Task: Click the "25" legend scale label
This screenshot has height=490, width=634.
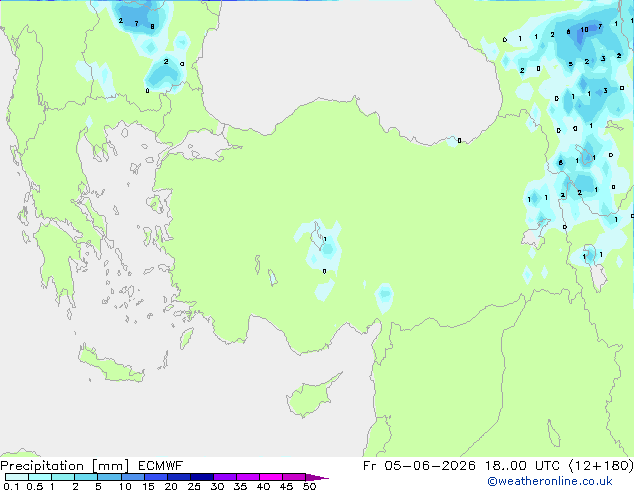Action: coord(194,486)
